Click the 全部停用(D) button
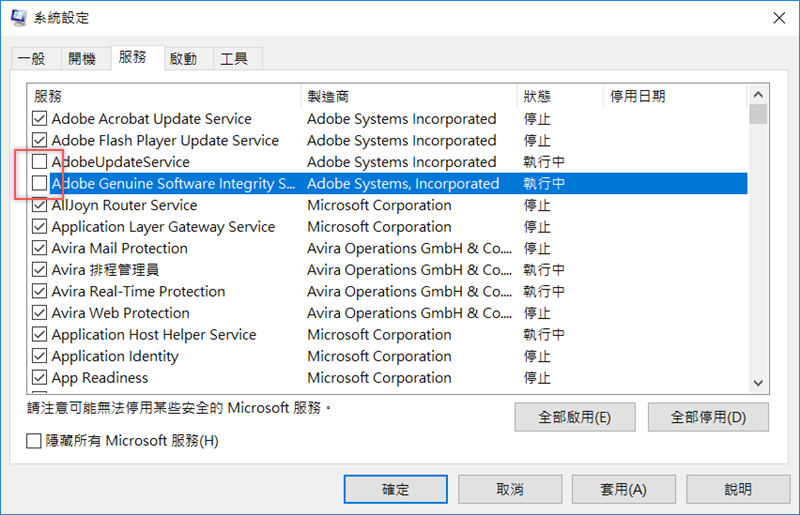This screenshot has height=515, width=800. tap(707, 417)
